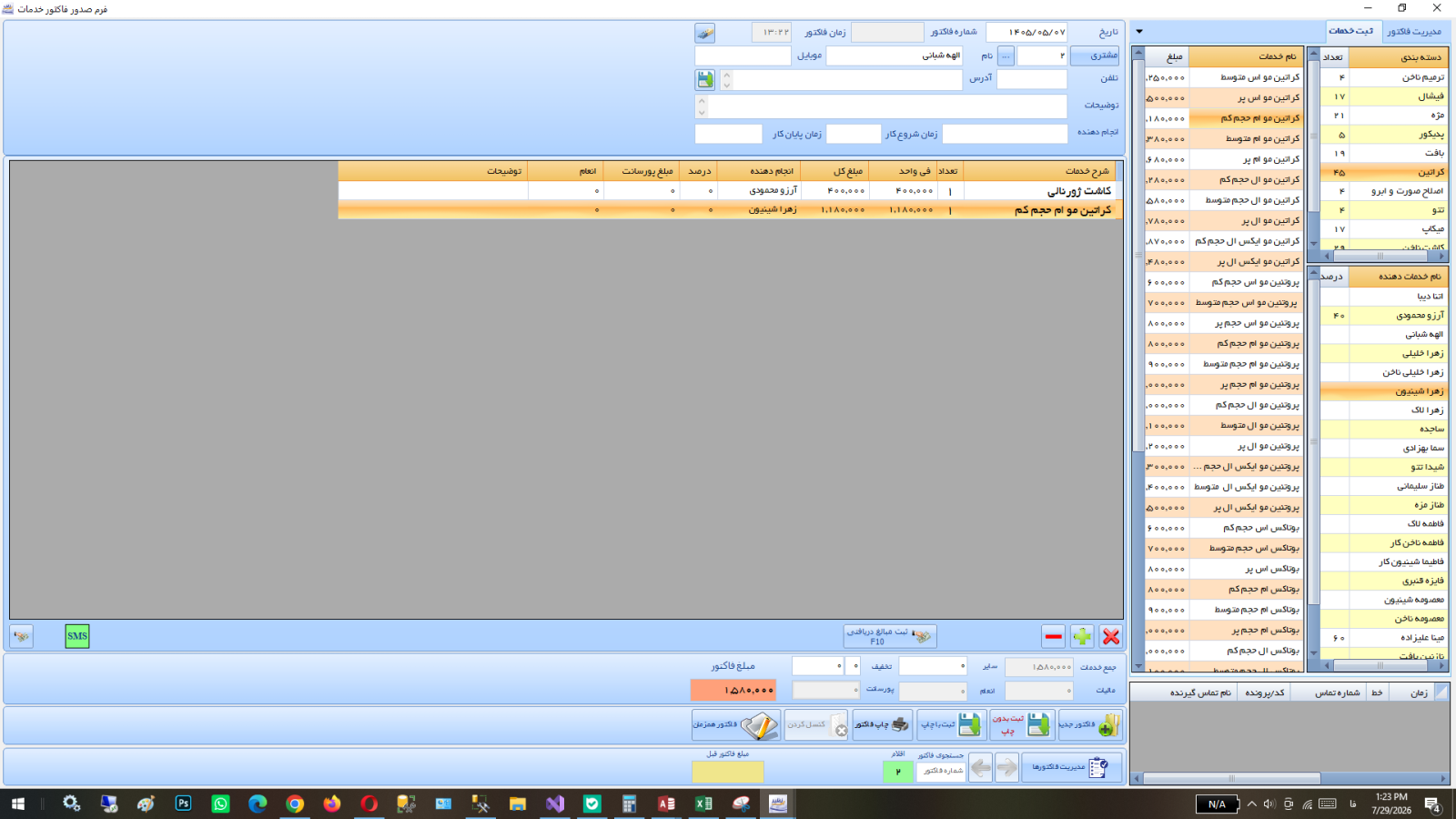The height and width of the screenshot is (819, 1456).
Task: Click the eraser clear-form icon beside invoice time
Action: pyautogui.click(x=705, y=33)
